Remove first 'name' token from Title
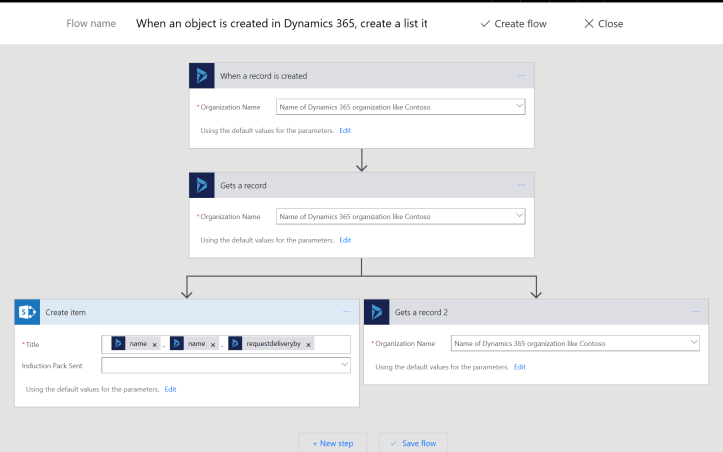Image resolution: width=723 pixels, height=452 pixels. (154, 345)
